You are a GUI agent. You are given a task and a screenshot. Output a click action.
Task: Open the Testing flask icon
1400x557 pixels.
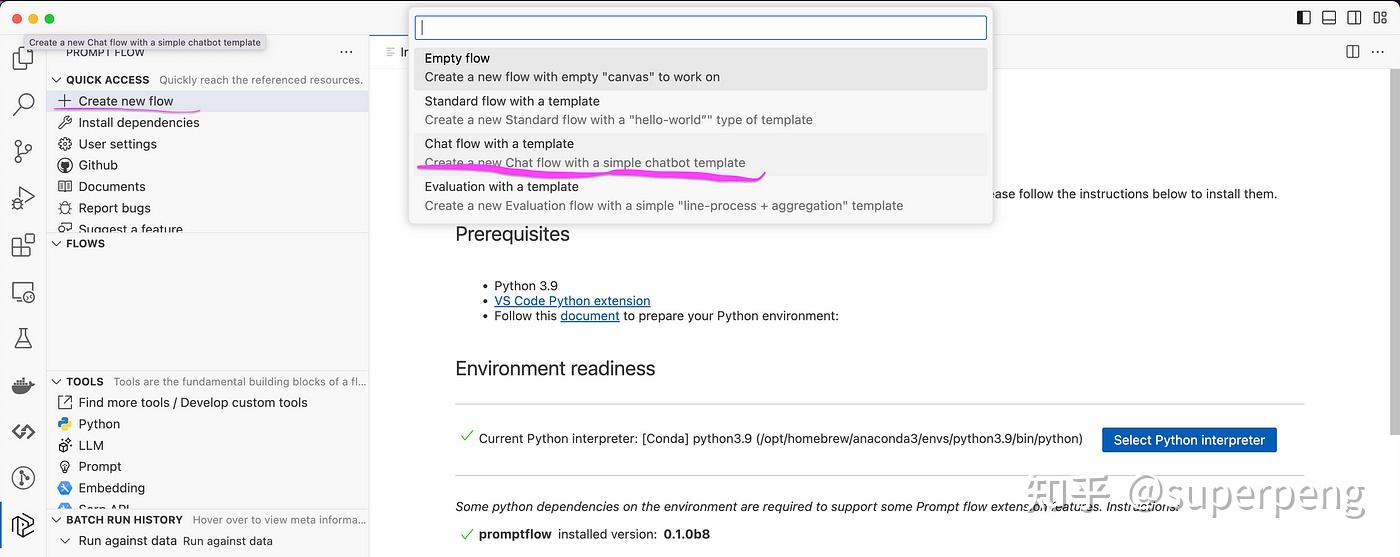tap(22, 338)
